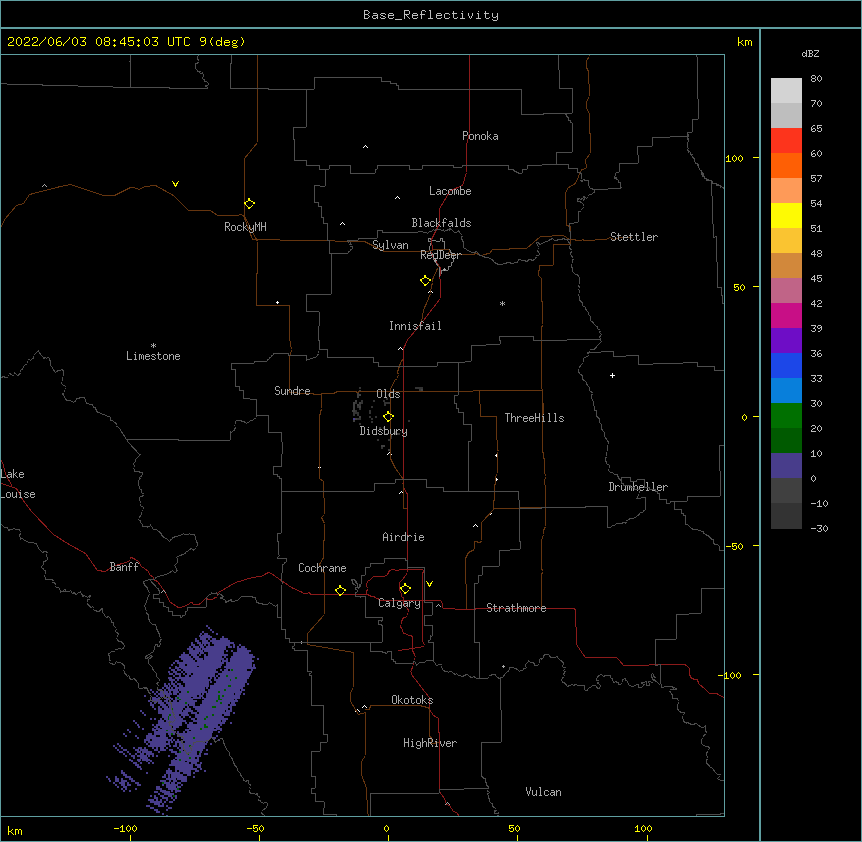Image resolution: width=862 pixels, height=842 pixels.
Task: Pick the red legend swatch between 65 and 60
Action: [x=786, y=140]
